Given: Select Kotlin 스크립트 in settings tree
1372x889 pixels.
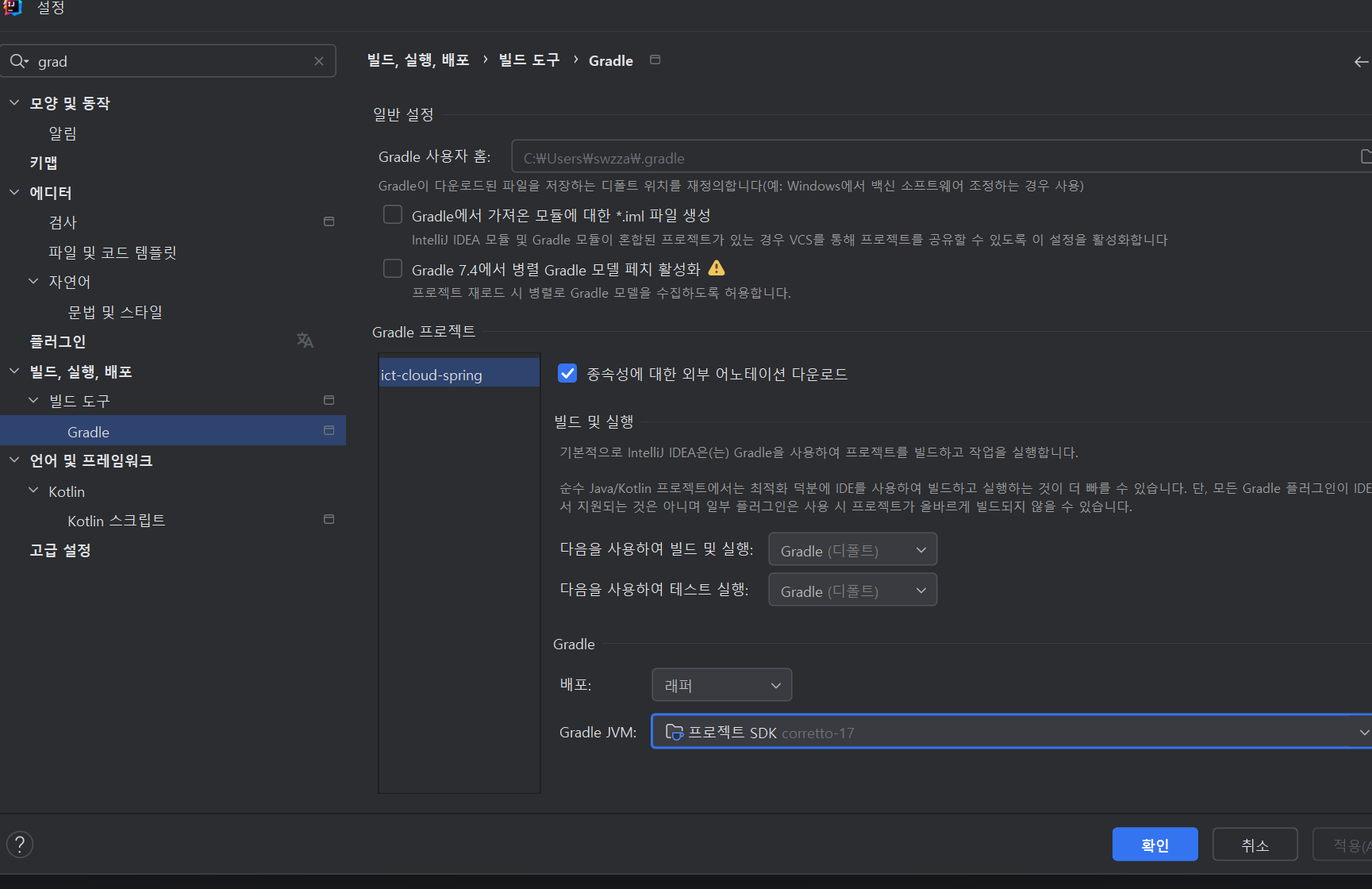Looking at the screenshot, I should coord(116,521).
